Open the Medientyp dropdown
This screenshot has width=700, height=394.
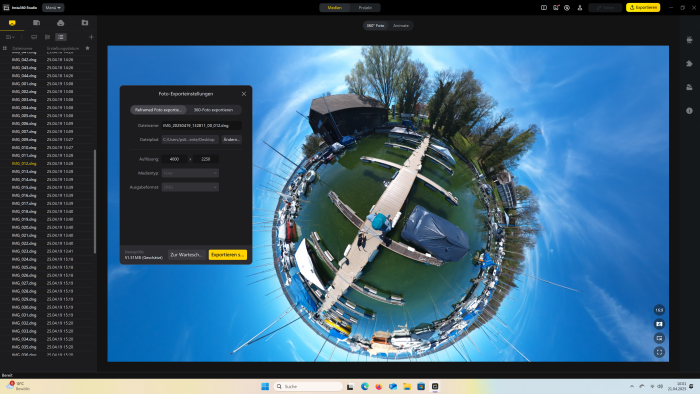click(190, 173)
